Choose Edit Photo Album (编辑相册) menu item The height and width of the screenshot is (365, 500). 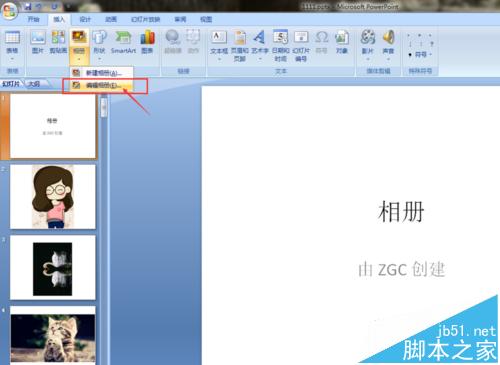pos(102,85)
